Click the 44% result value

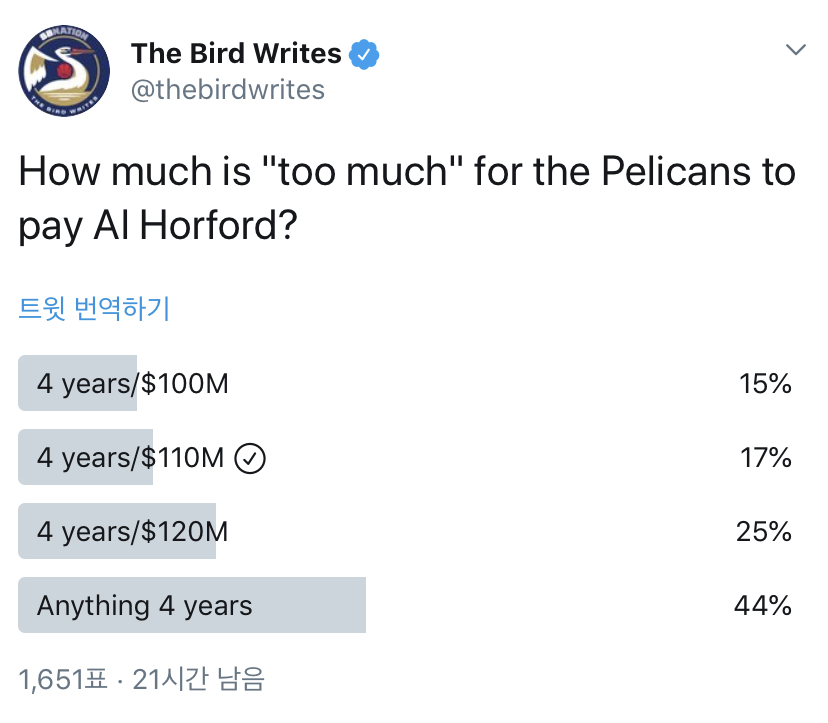pos(764,605)
